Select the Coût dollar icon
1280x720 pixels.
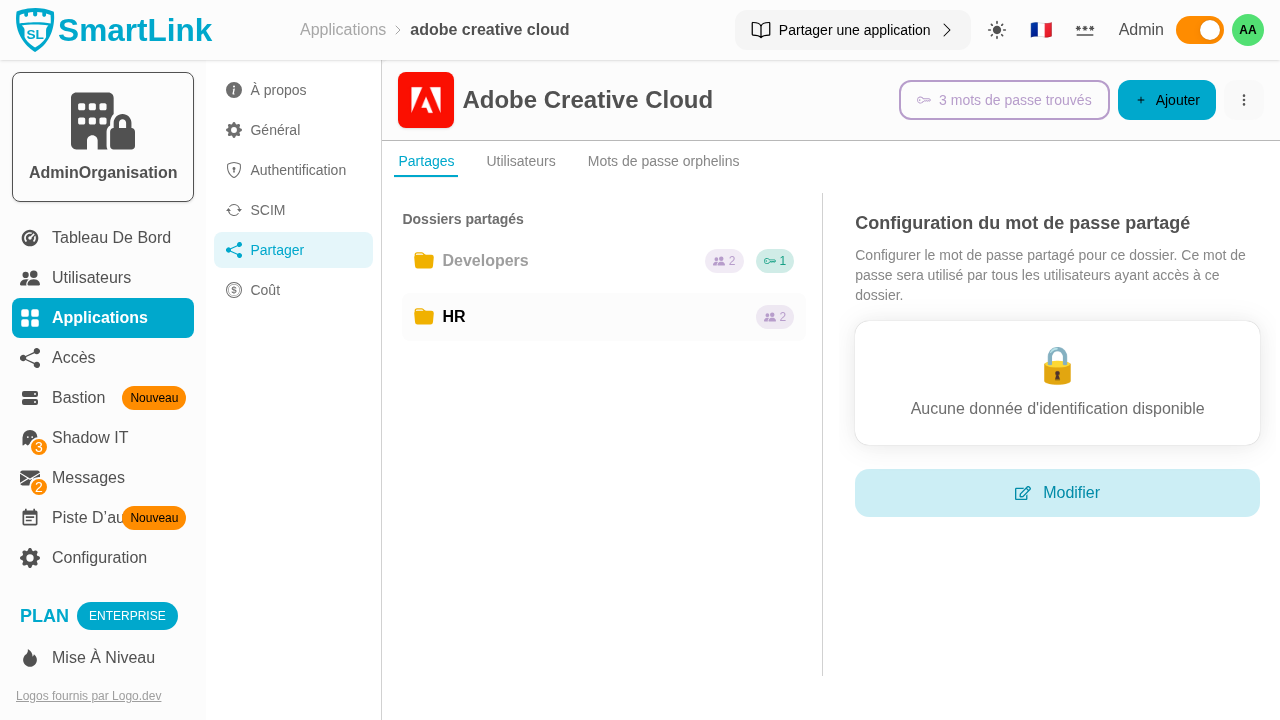point(233,290)
